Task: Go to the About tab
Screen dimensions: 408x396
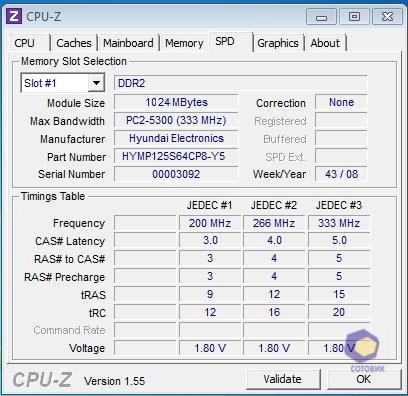Action: 325,43
